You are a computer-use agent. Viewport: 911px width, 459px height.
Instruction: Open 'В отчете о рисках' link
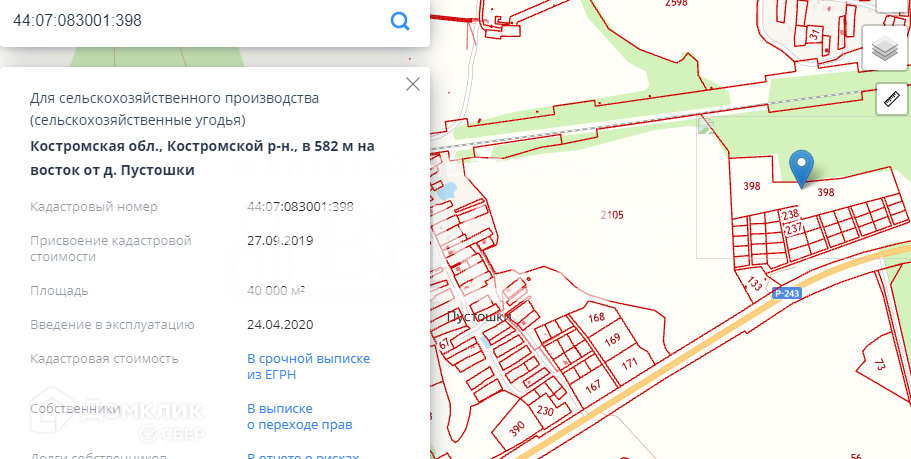pos(303,456)
